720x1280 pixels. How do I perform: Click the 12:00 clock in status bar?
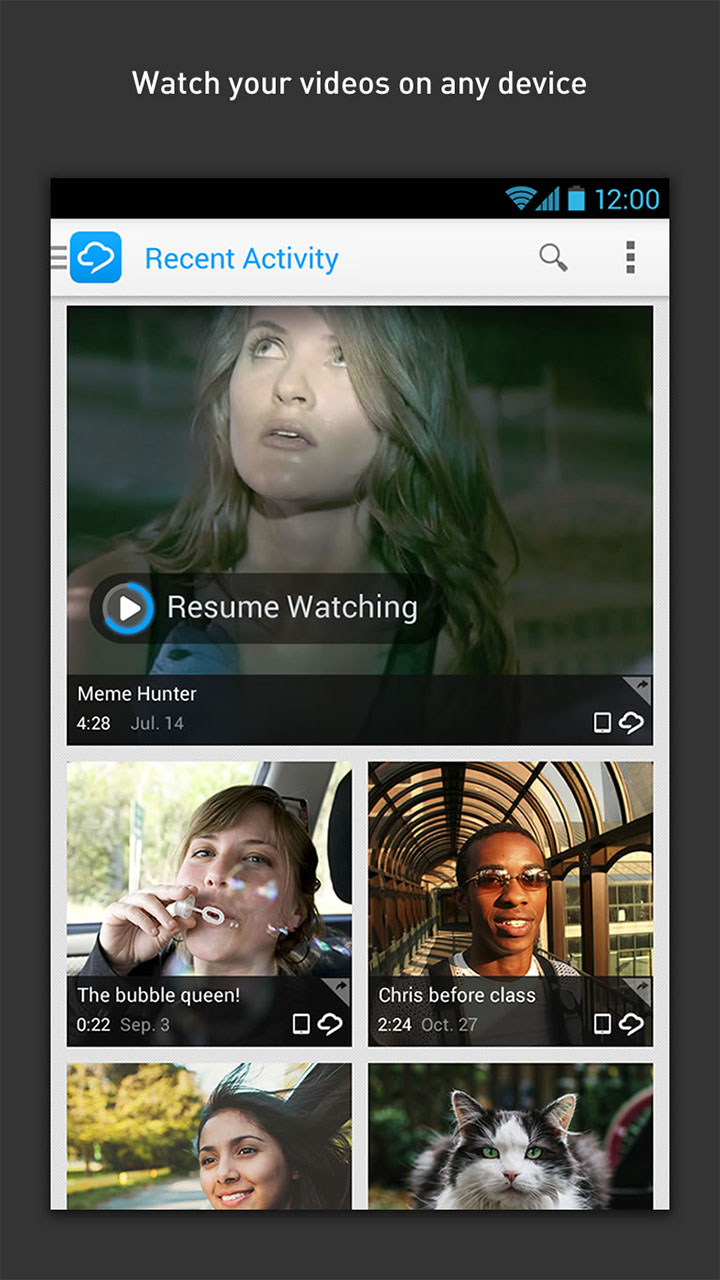[x=627, y=199]
